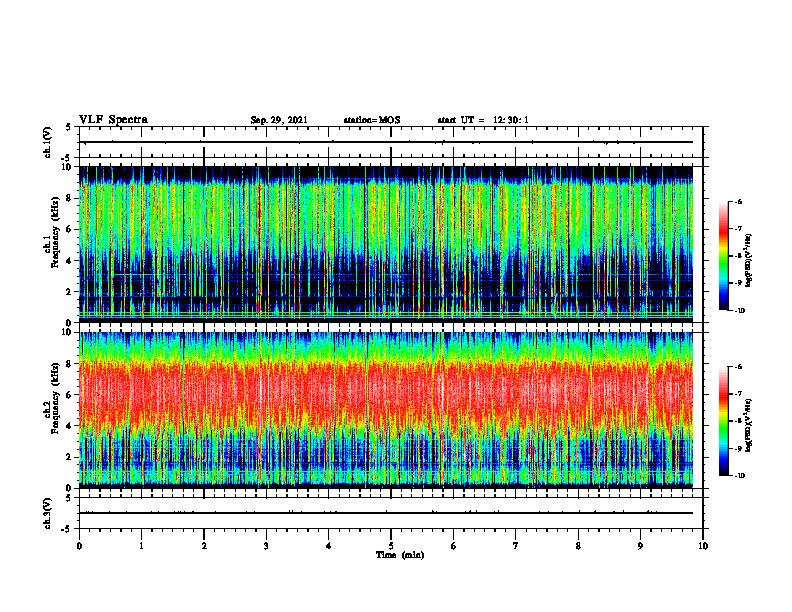Select the "station=MOS" header text
Viewport: 792px width, 612px height.
pos(372,120)
